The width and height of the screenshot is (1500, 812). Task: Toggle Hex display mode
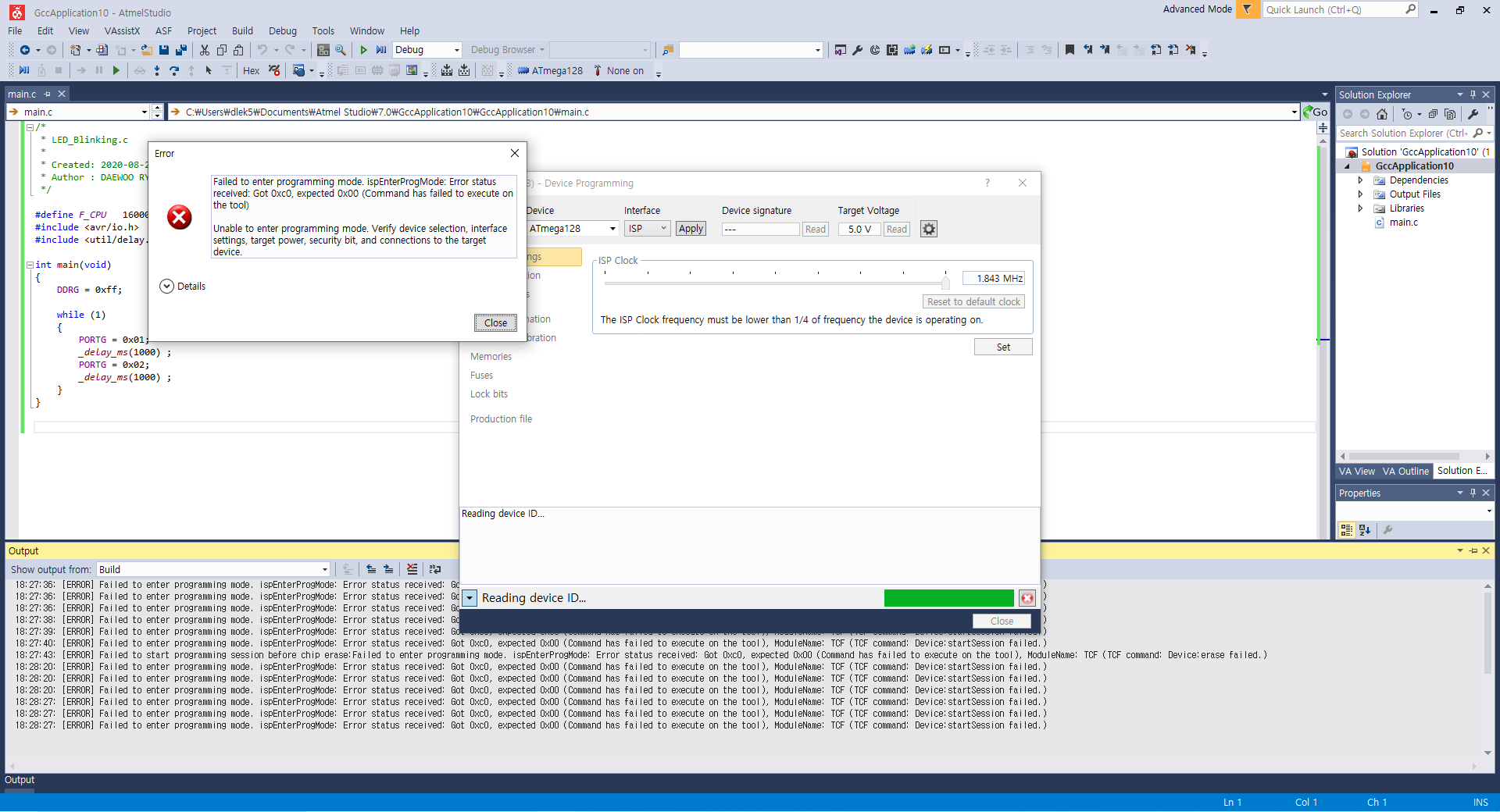251,71
